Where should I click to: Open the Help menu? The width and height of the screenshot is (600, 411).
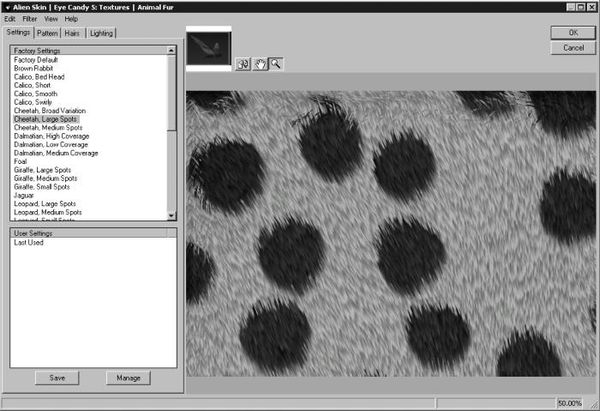point(71,19)
